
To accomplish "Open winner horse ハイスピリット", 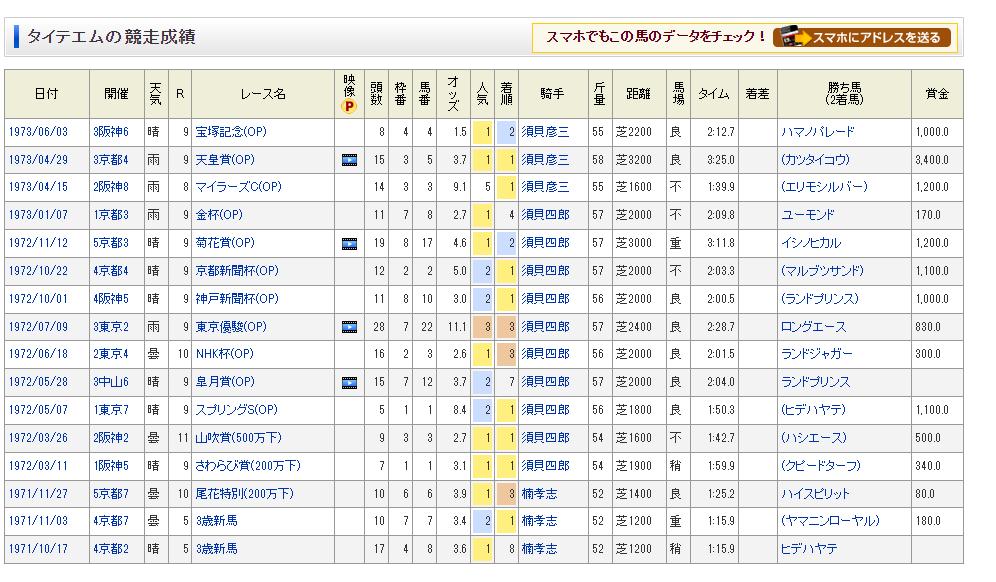I will tap(815, 494).
